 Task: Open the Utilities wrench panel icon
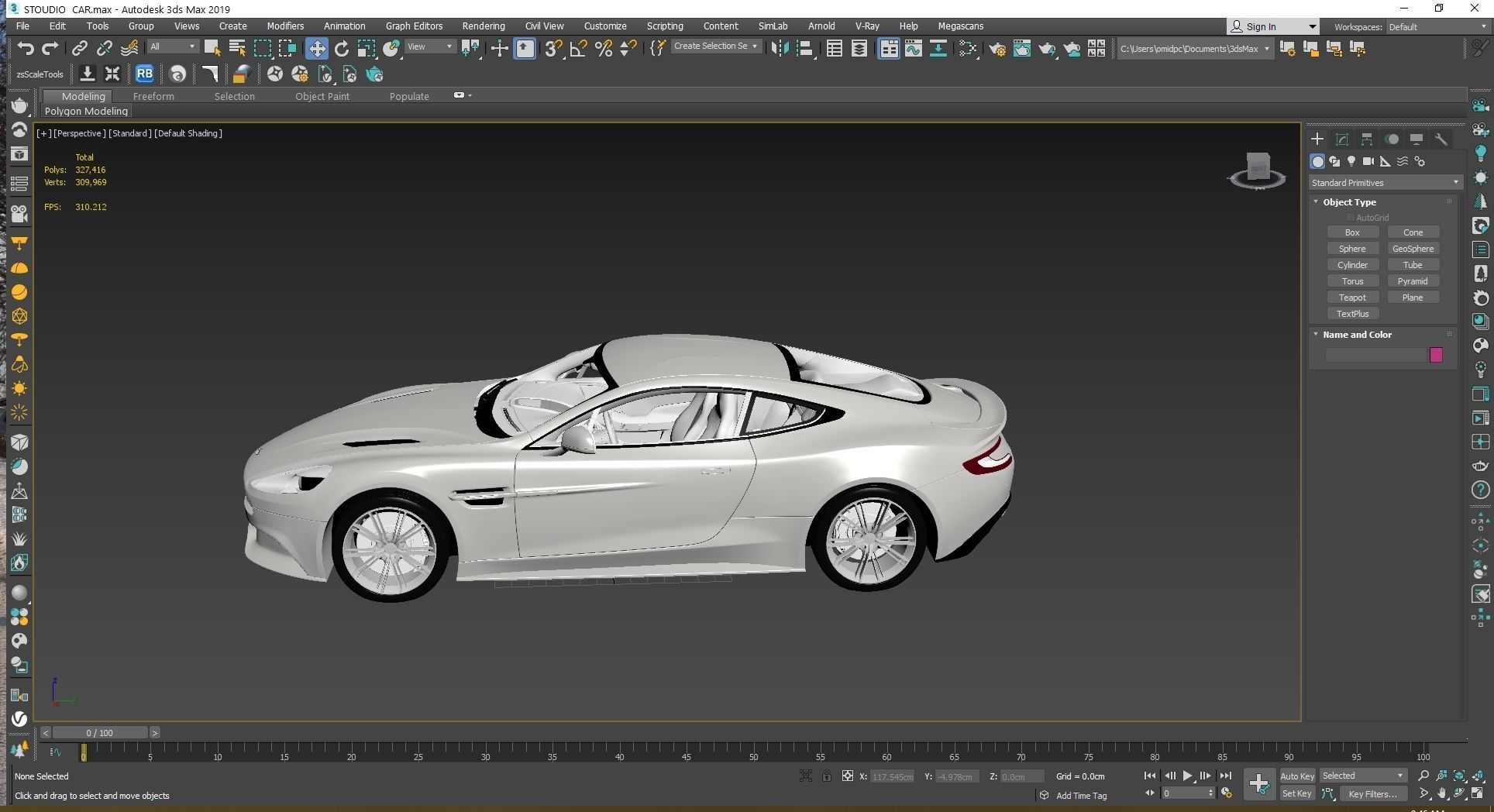(x=1441, y=139)
